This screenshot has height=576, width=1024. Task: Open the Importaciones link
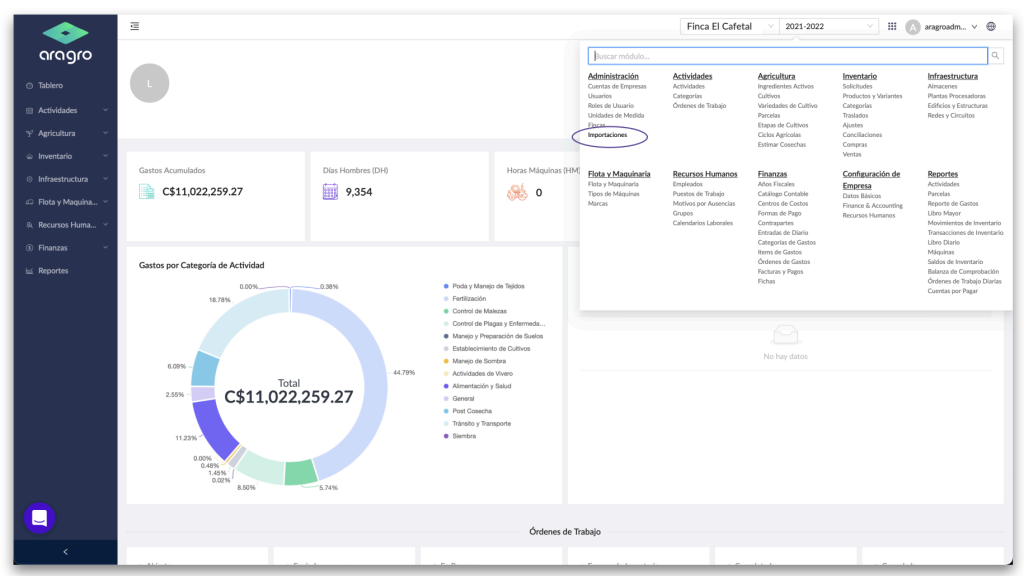point(607,135)
